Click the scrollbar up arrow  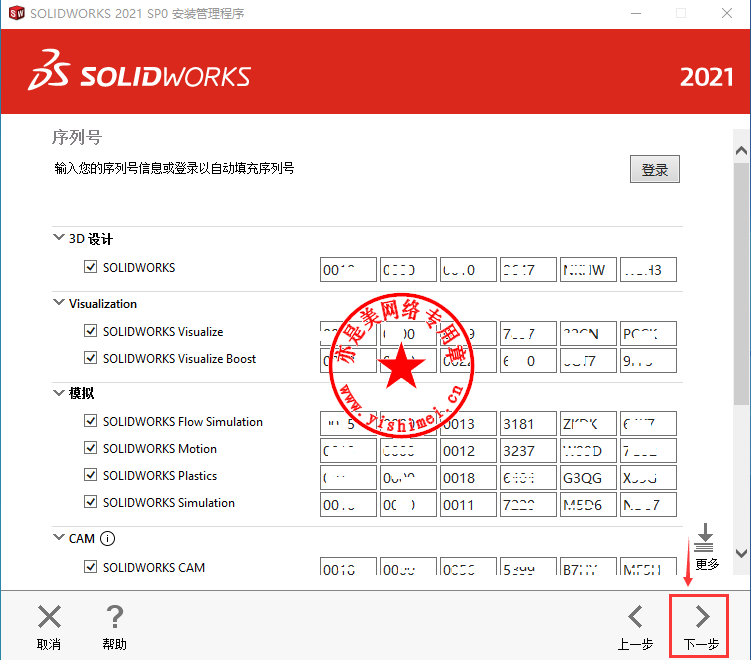[741, 151]
